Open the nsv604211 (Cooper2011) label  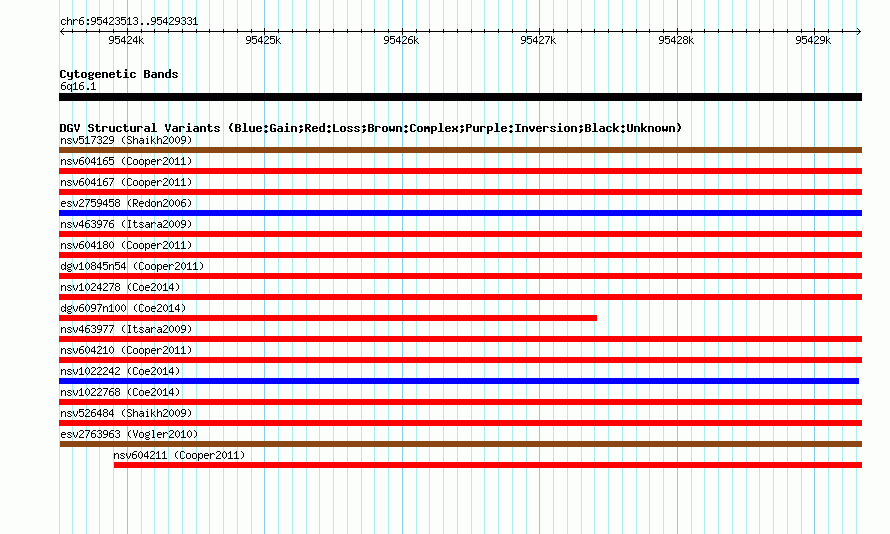[x=179, y=455]
